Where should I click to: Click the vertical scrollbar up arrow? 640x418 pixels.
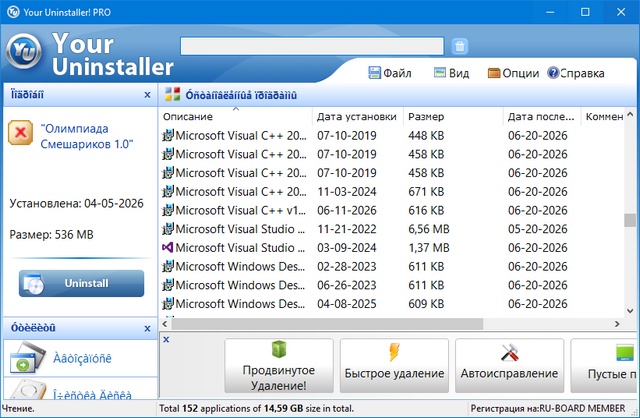tap(630, 114)
